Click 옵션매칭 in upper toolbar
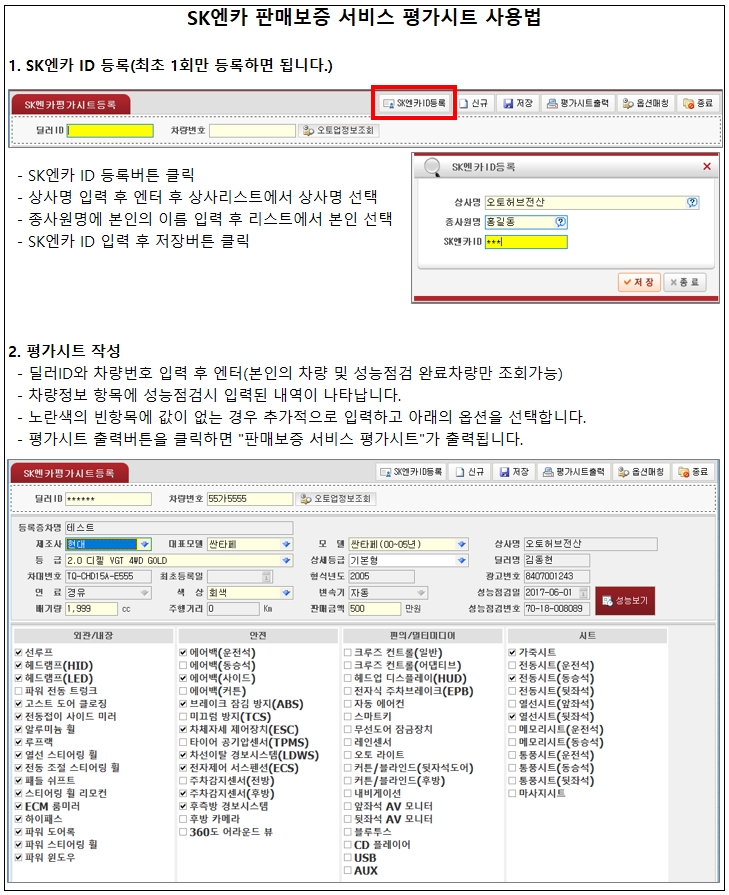Screen dimensions: 729x895 (x=646, y=103)
